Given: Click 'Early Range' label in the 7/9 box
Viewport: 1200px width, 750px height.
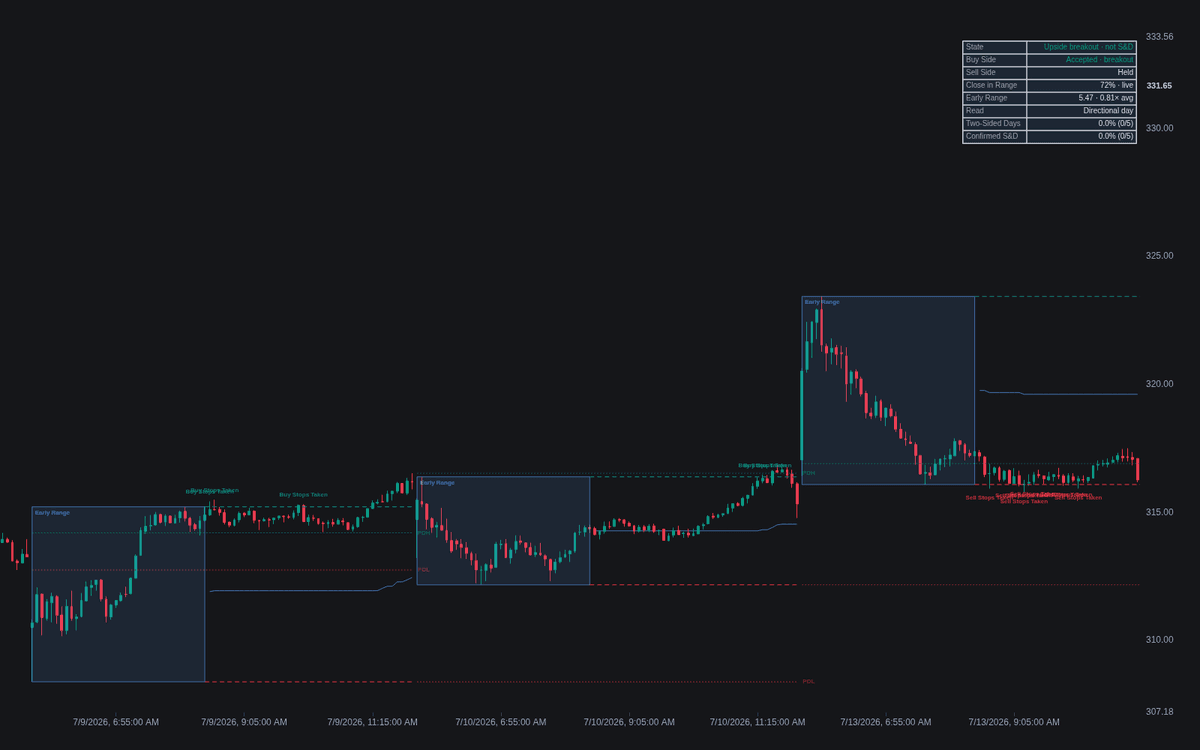Looking at the screenshot, I should click(52, 513).
